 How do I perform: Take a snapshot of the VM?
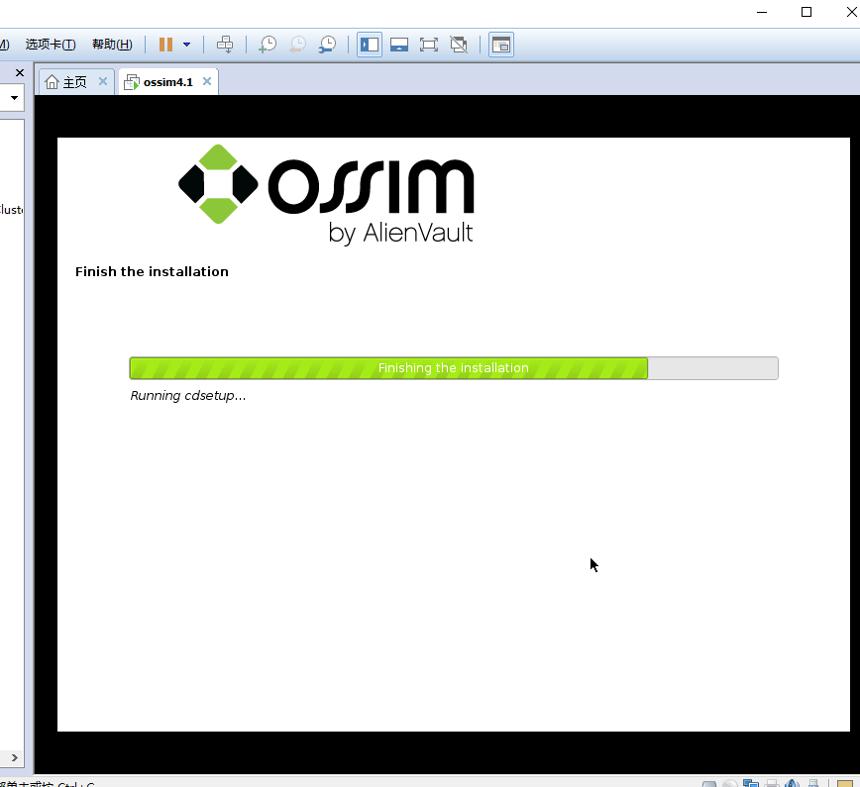(x=267, y=44)
